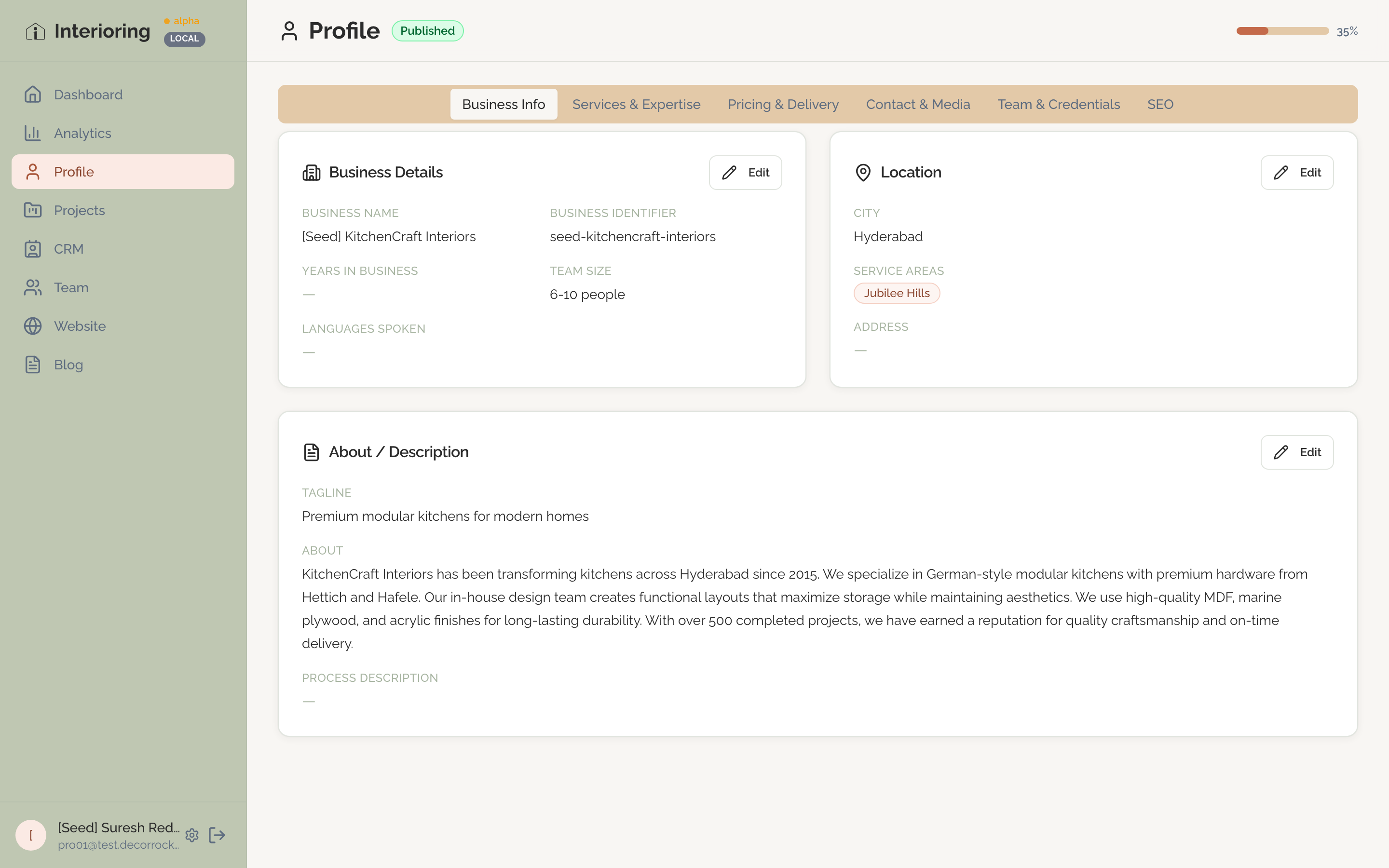Click pencil icon in Location Edit

click(x=1280, y=172)
